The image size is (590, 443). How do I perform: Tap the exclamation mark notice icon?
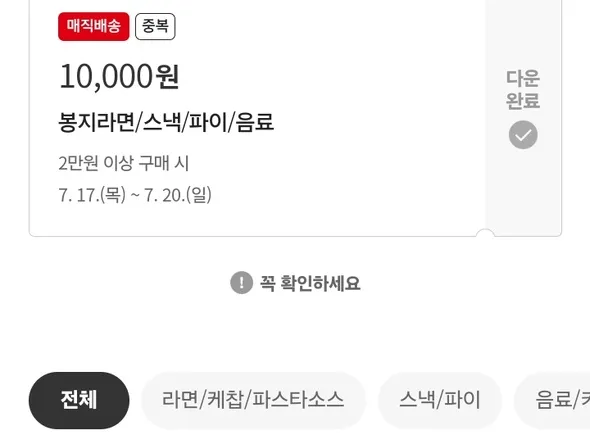click(x=241, y=282)
